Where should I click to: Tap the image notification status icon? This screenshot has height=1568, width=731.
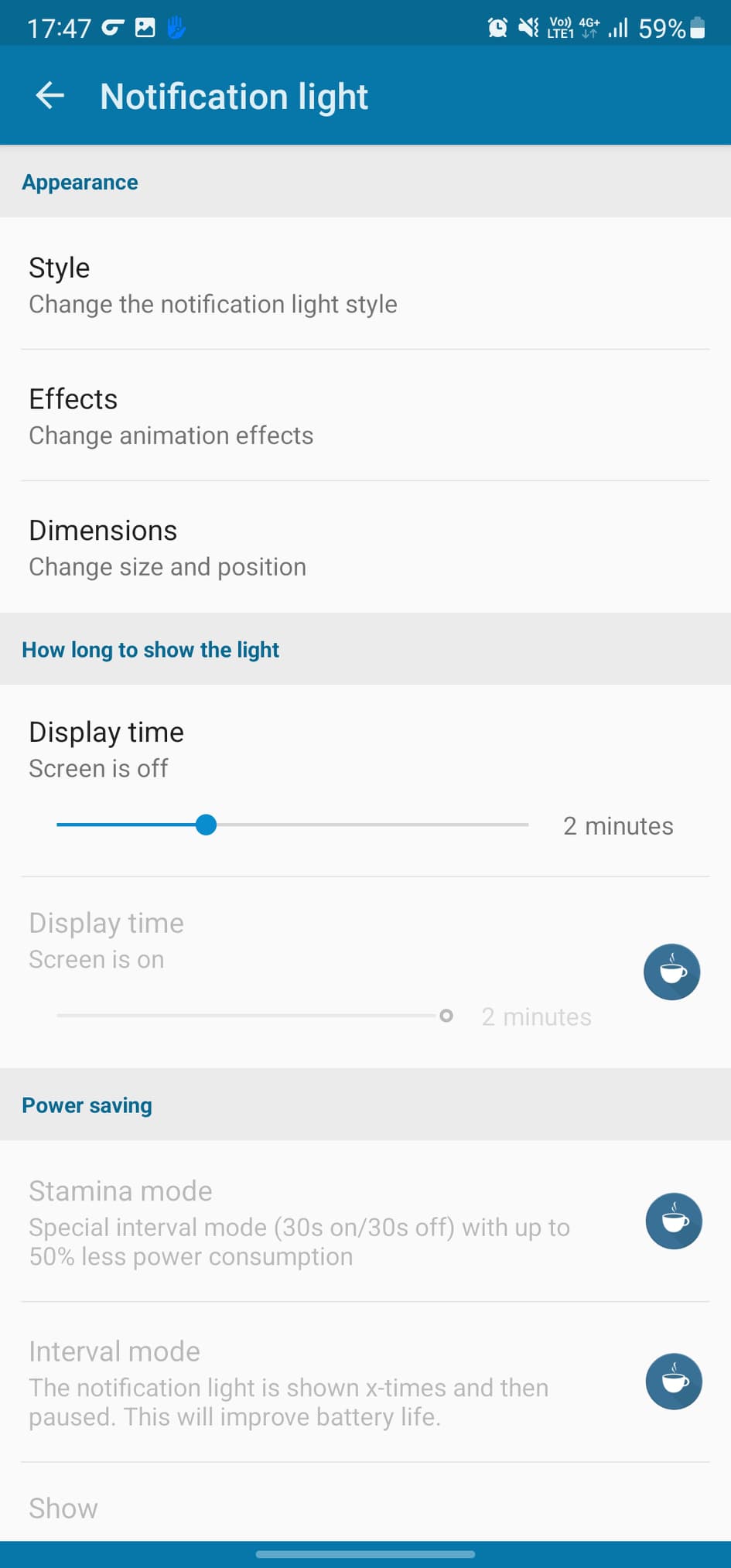coord(145,29)
